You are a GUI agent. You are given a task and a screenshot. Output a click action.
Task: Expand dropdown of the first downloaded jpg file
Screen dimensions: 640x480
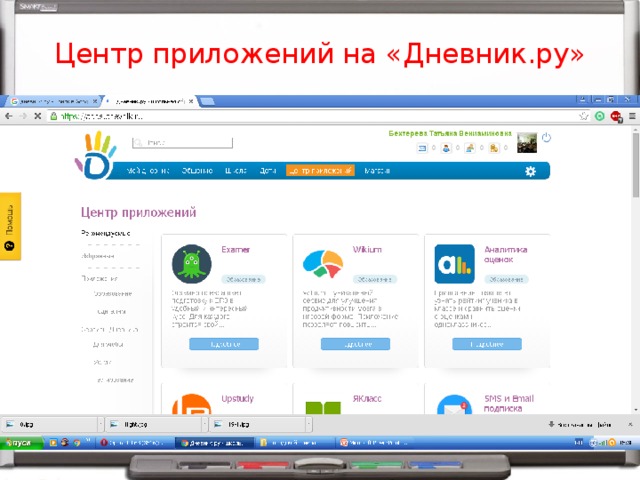click(x=100, y=424)
